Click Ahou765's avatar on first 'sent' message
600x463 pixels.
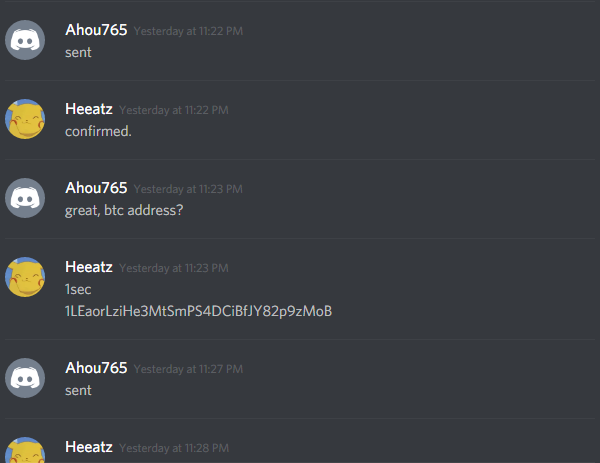tap(25, 40)
